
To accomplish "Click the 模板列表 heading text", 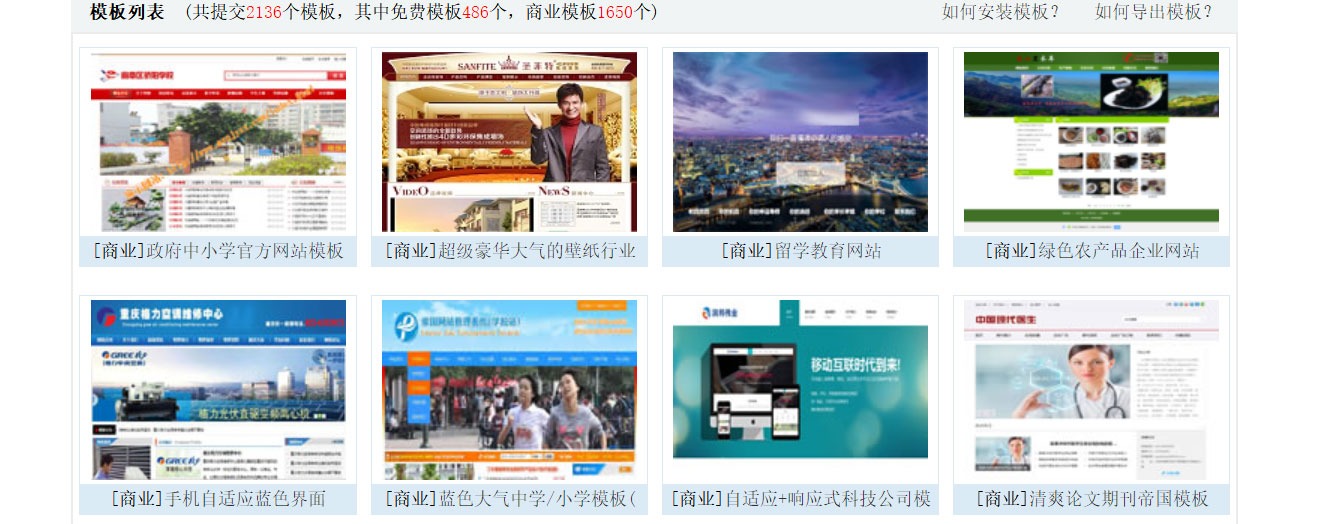I will (127, 12).
